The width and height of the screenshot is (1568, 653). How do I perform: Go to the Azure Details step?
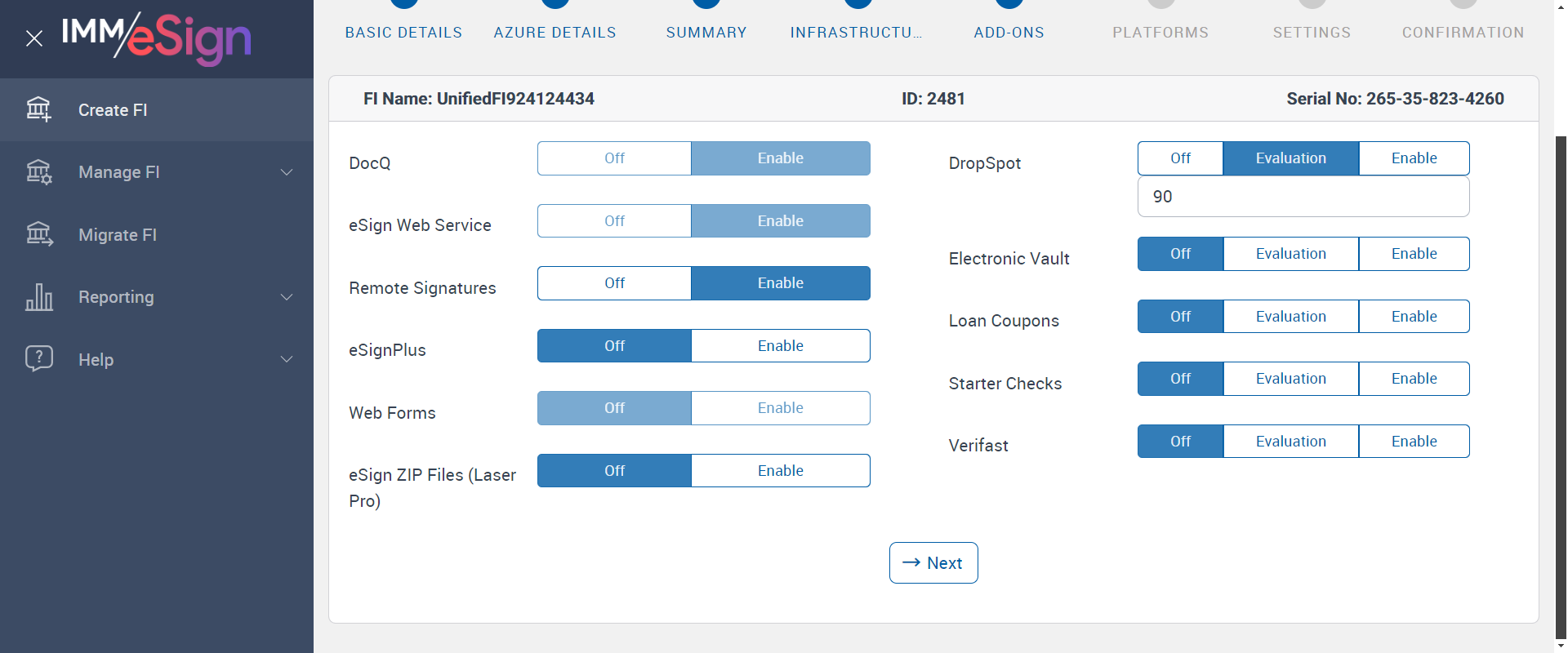555,32
